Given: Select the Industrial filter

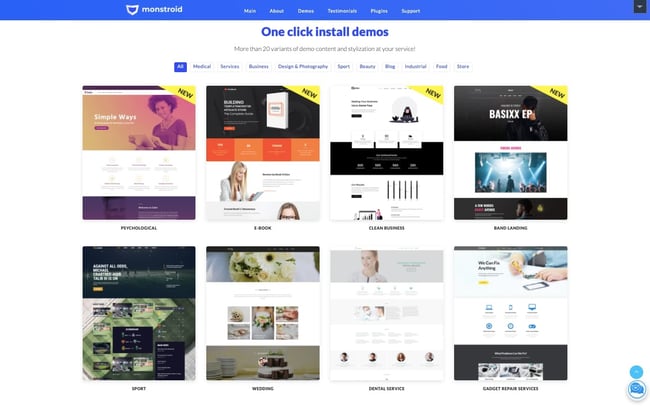Looking at the screenshot, I should 415,66.
